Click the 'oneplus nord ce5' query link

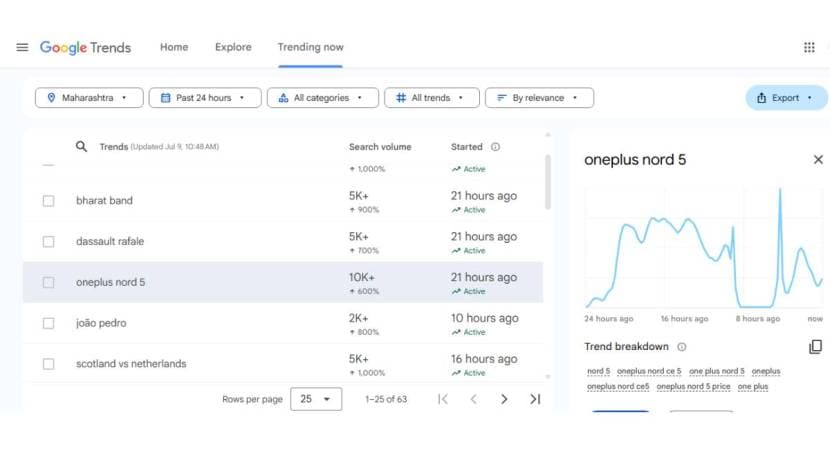pos(618,387)
